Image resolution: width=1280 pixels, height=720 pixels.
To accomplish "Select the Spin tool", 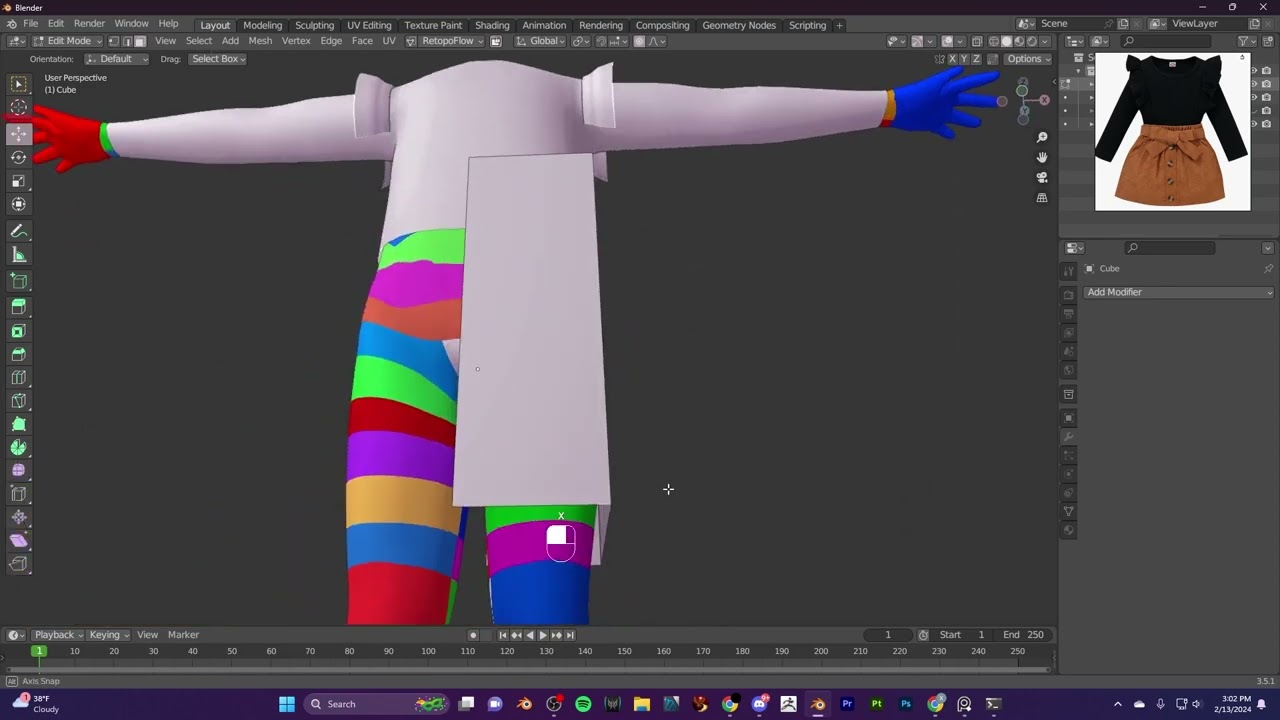I will [19, 448].
